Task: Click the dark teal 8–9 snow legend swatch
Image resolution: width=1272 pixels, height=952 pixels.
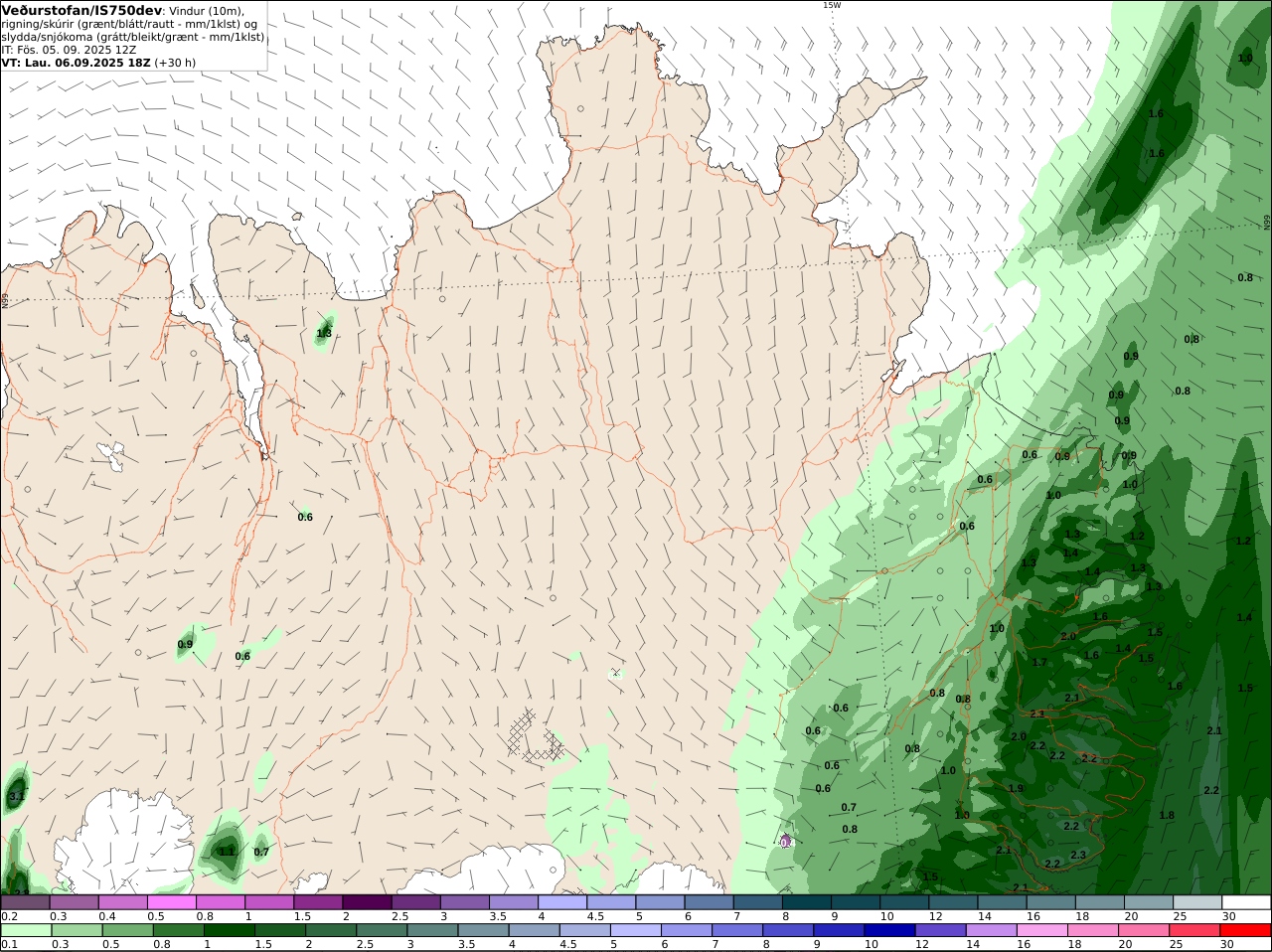Action: (806, 902)
